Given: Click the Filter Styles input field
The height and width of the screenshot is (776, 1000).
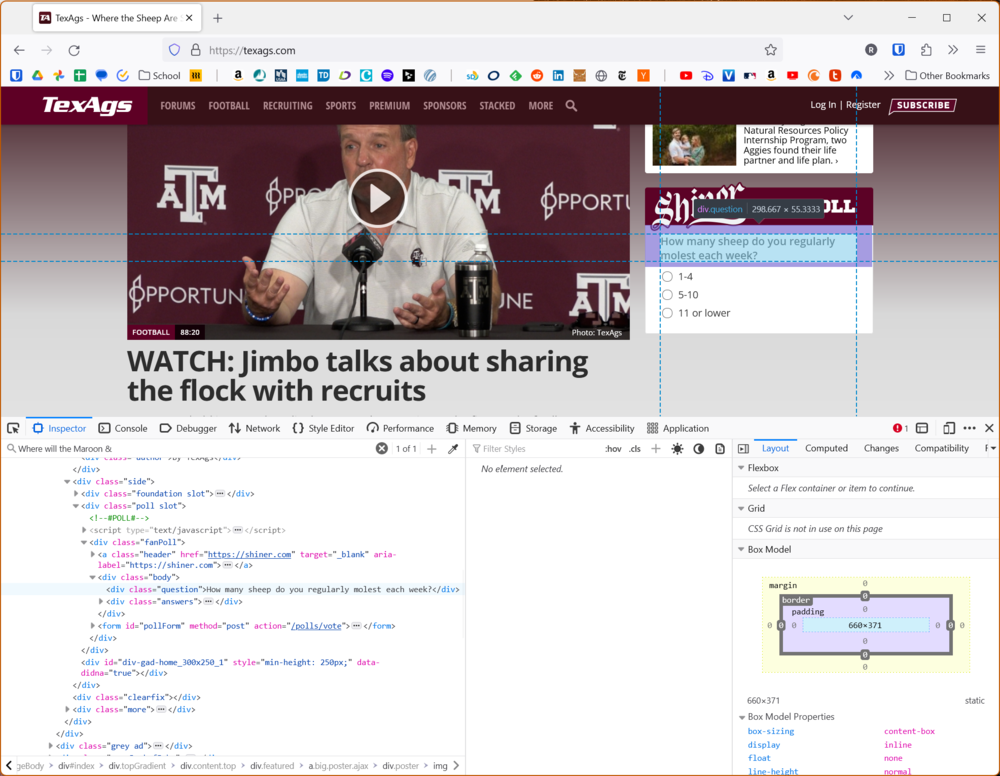Looking at the screenshot, I should (535, 449).
